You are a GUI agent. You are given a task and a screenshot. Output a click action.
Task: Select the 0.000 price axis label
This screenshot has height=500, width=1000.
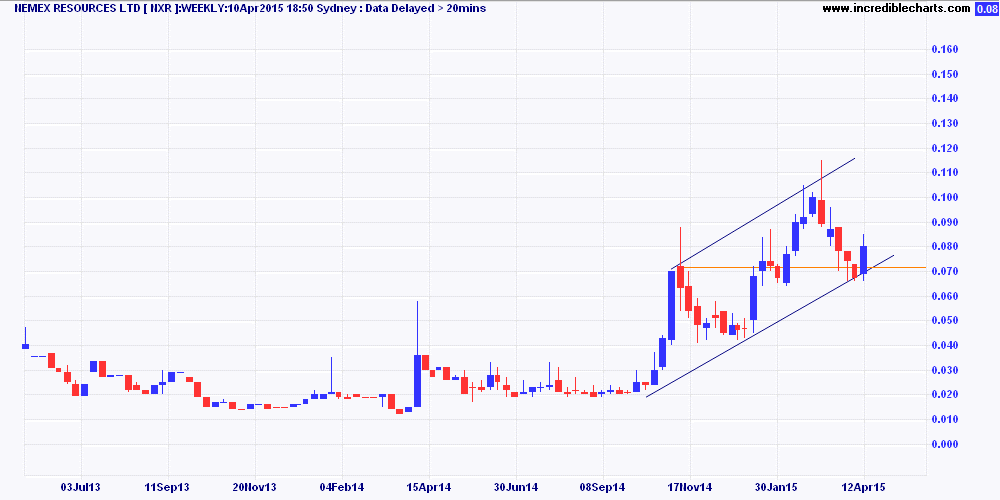click(x=946, y=445)
